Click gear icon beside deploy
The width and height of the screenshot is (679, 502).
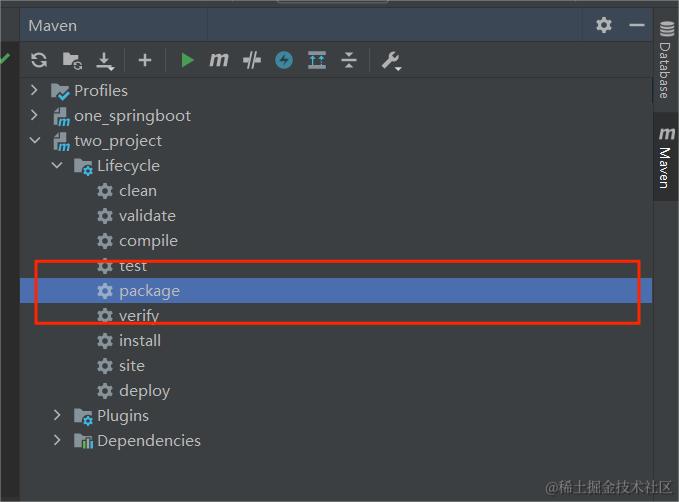pyautogui.click(x=105, y=391)
